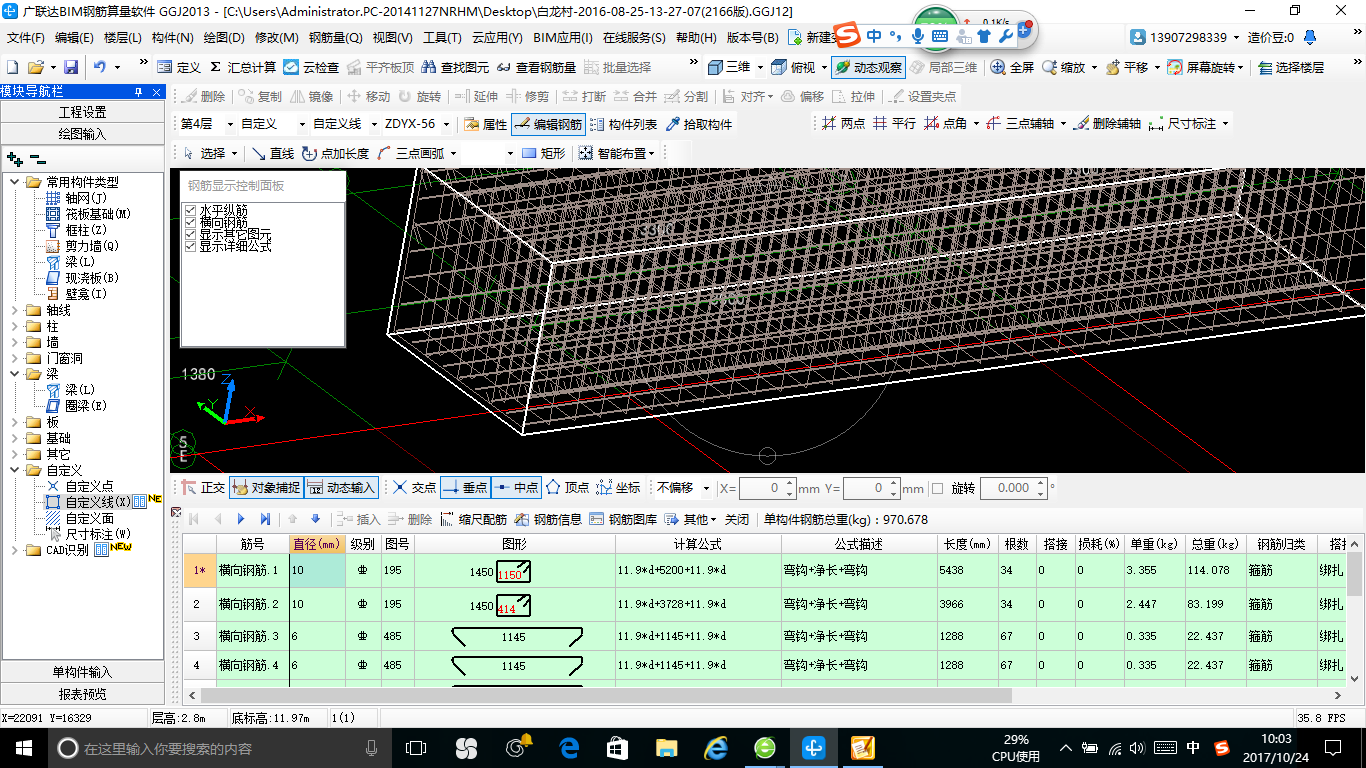The image size is (1366, 768).
Task: Uncheck 显示其它图元 checkbox
Action: pos(190,234)
